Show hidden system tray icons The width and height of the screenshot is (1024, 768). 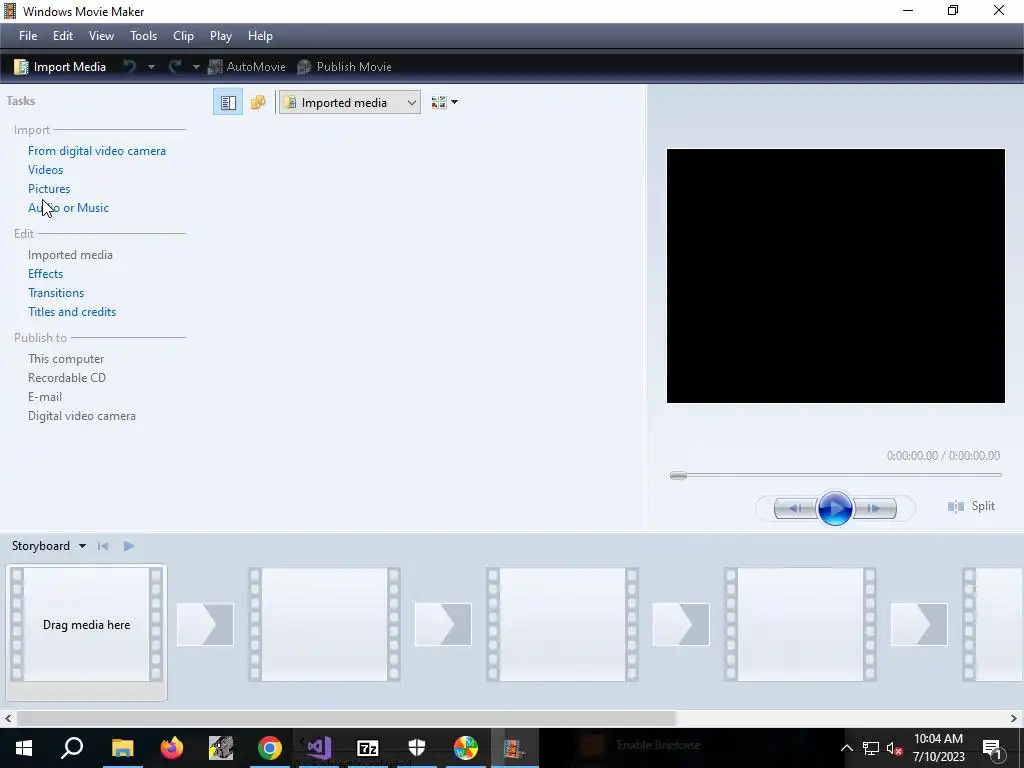pos(846,748)
